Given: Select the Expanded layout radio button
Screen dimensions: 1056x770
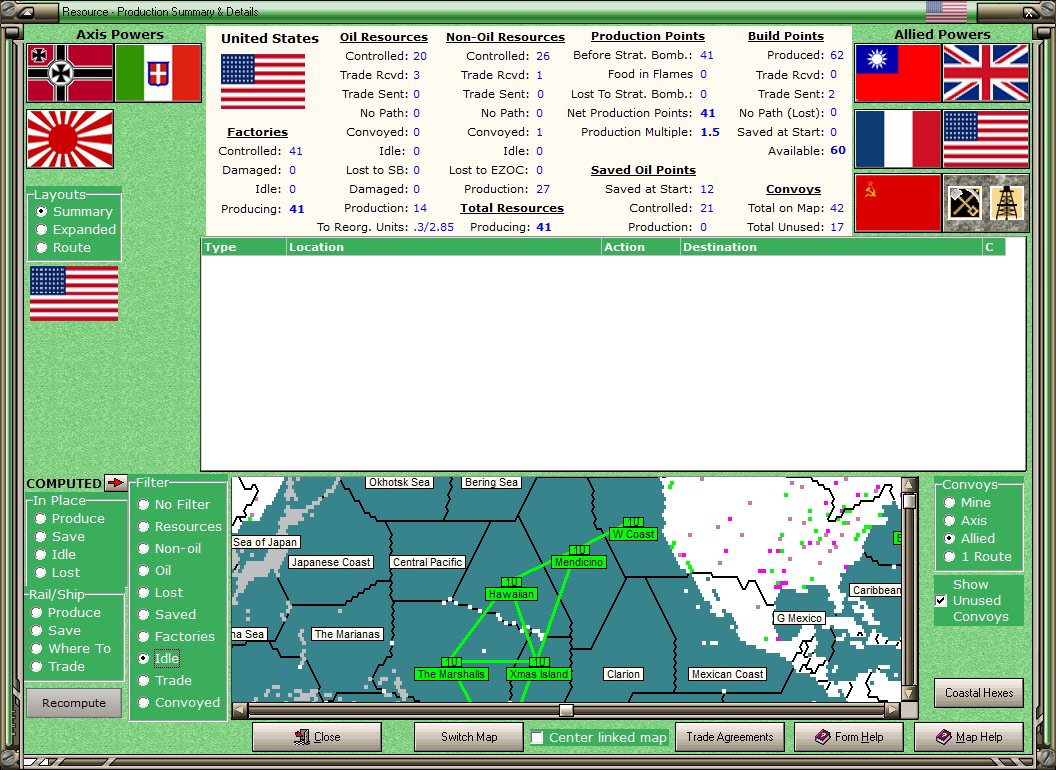Looking at the screenshot, I should [40, 229].
